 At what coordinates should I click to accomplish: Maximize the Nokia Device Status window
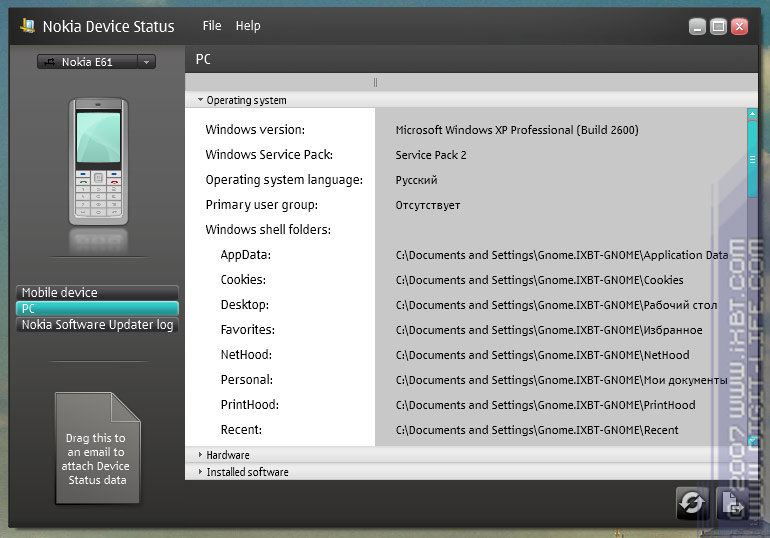pyautogui.click(x=718, y=27)
